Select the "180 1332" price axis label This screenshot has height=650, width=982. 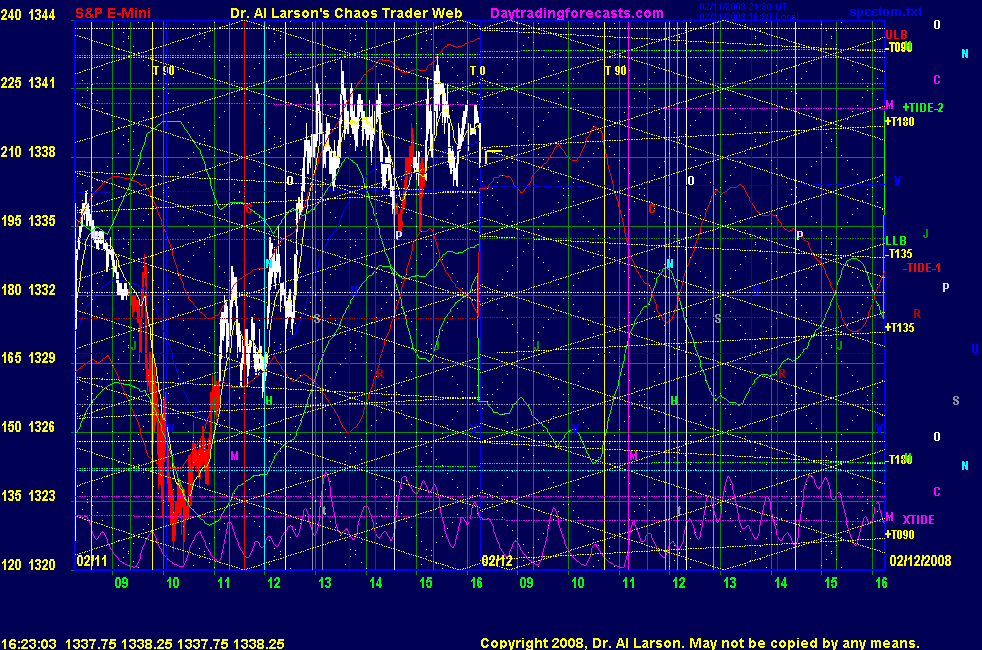pyautogui.click(x=28, y=290)
